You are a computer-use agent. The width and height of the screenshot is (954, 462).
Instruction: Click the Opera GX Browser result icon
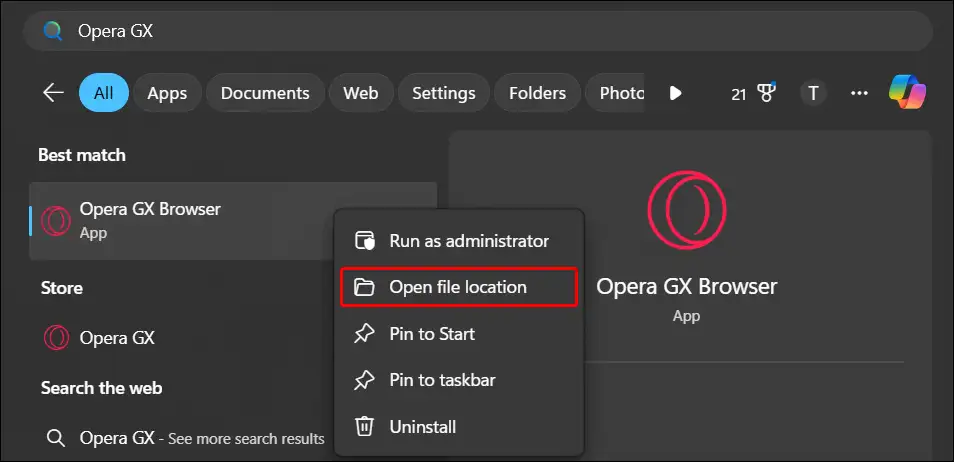pyautogui.click(x=55, y=221)
